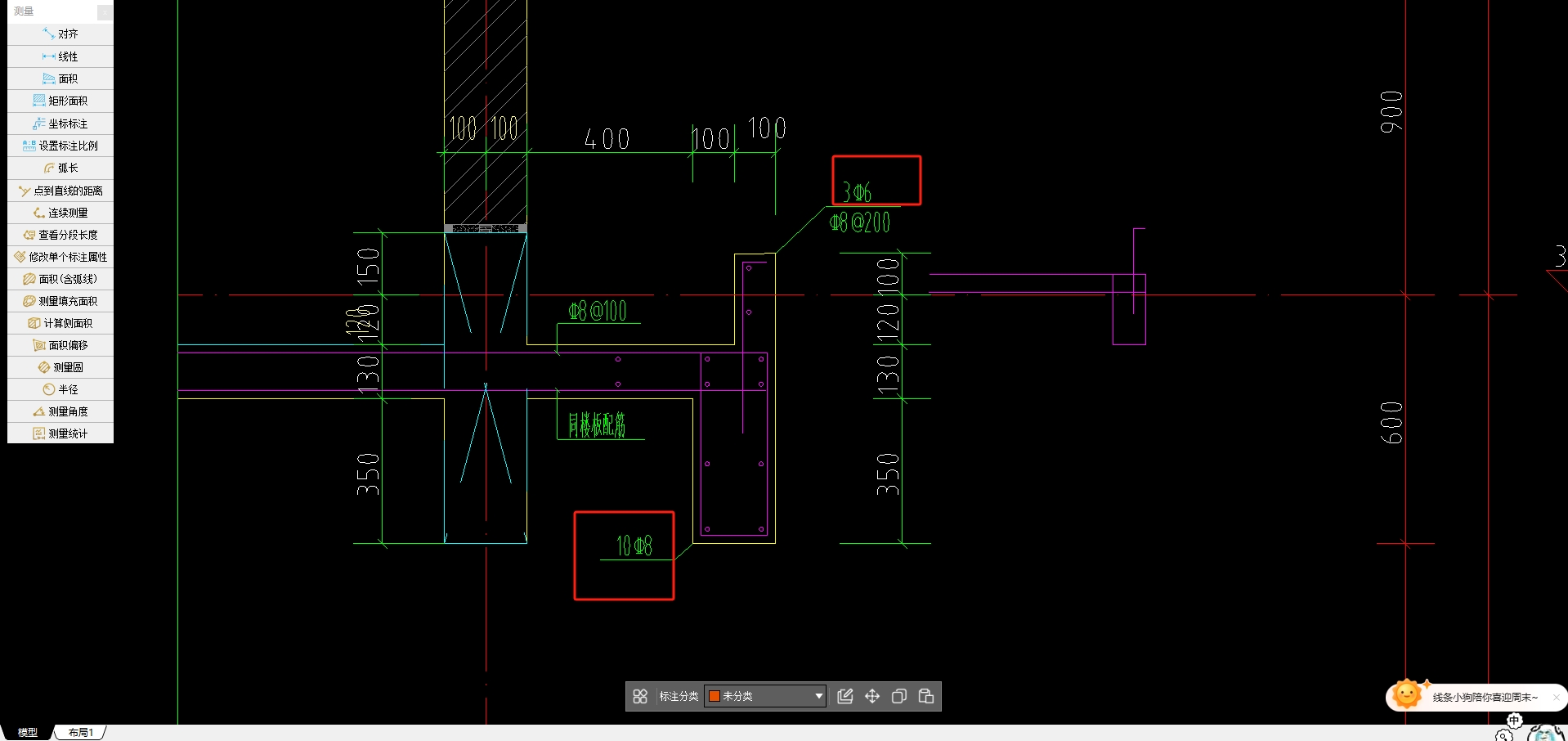
Task: Click the 中 input method bubble
Action: tap(1514, 721)
